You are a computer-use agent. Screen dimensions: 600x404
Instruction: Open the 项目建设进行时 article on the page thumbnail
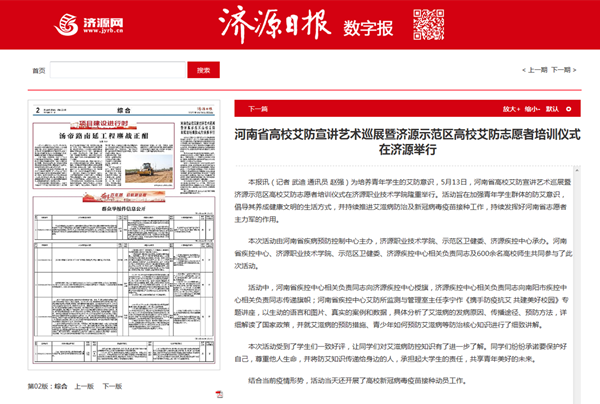[104, 155]
